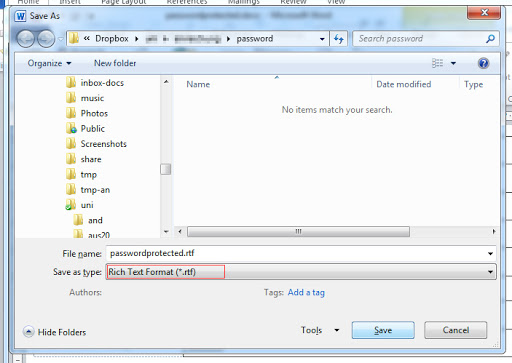Expand the arrow before password in the breadcrumb

pos(228,39)
